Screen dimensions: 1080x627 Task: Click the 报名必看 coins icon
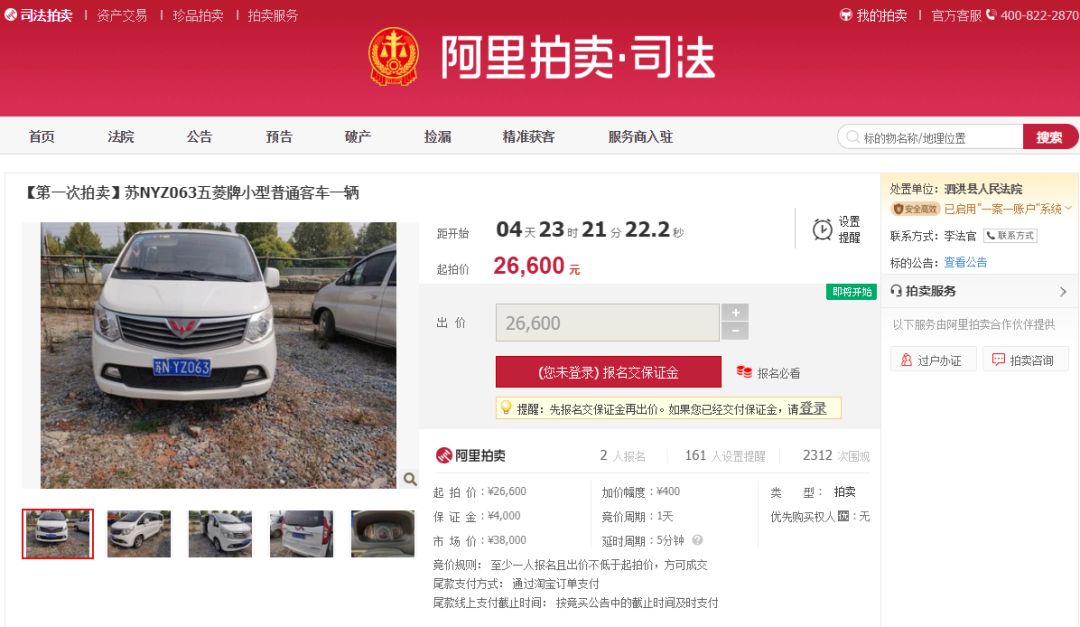point(744,372)
